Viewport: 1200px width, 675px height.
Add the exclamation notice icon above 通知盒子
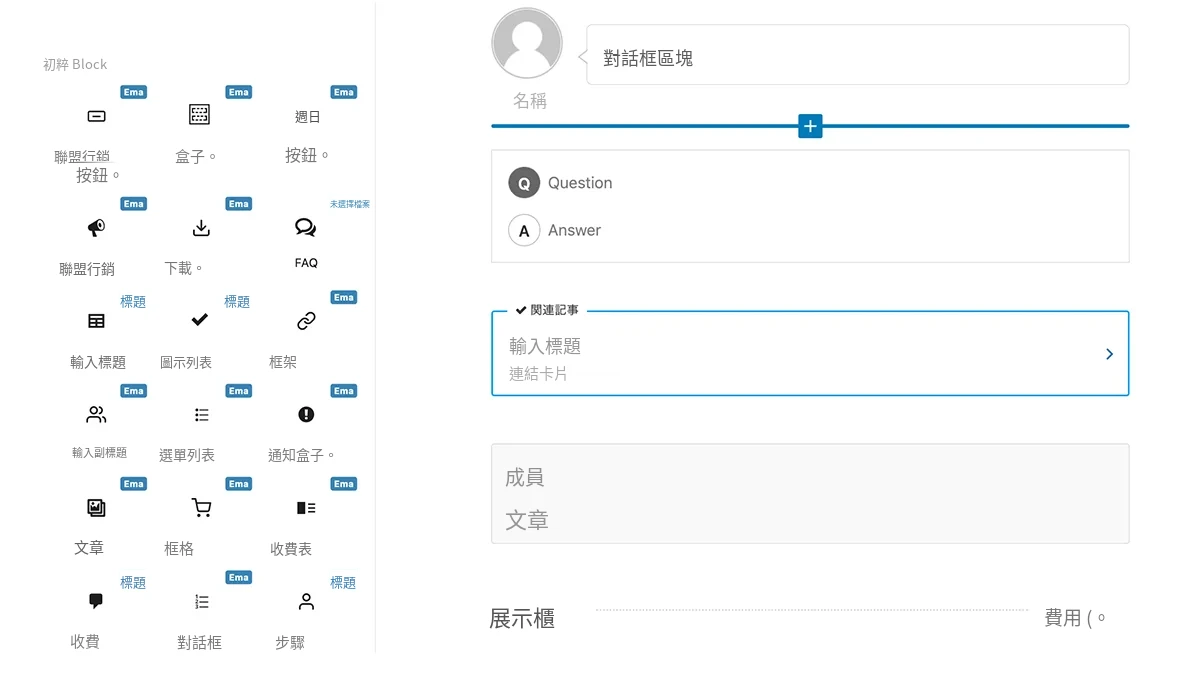click(306, 414)
